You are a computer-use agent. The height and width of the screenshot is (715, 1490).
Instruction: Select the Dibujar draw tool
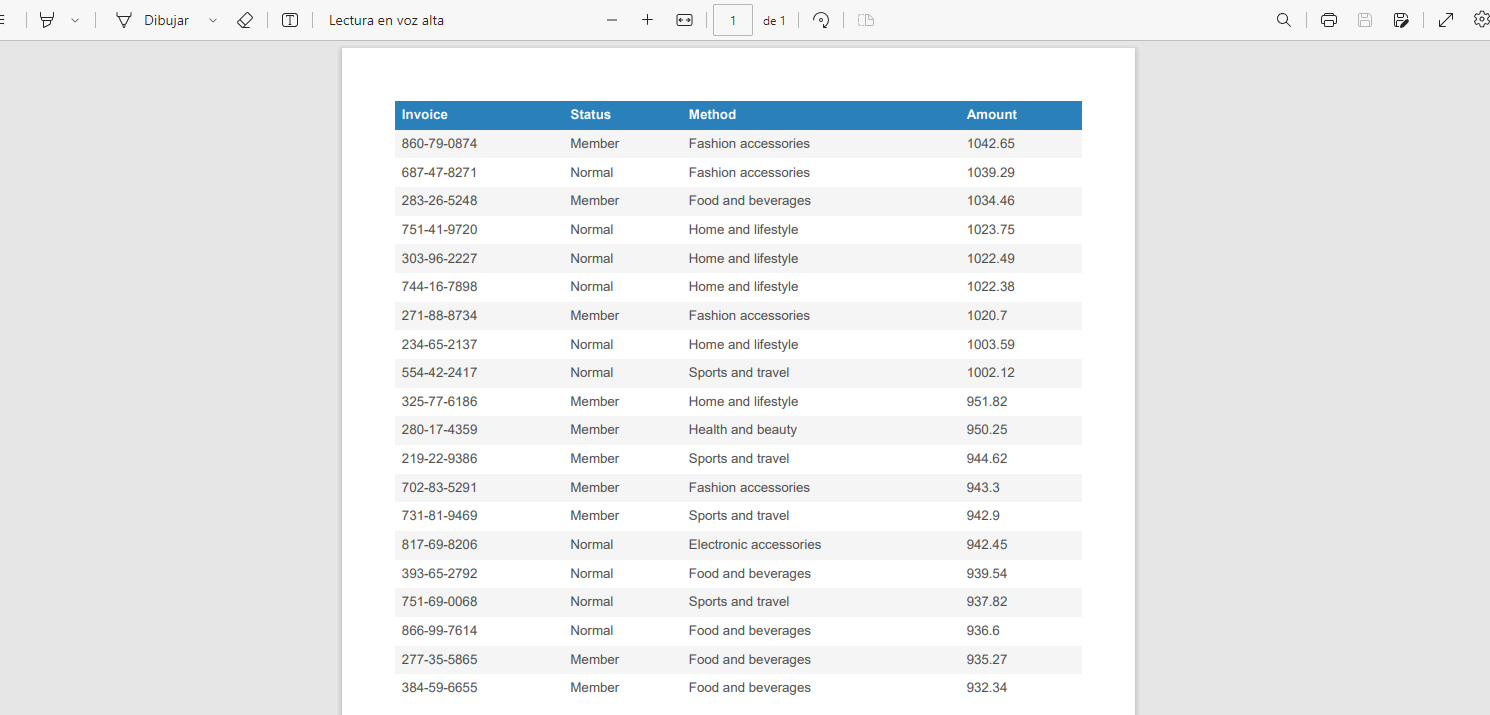[152, 20]
